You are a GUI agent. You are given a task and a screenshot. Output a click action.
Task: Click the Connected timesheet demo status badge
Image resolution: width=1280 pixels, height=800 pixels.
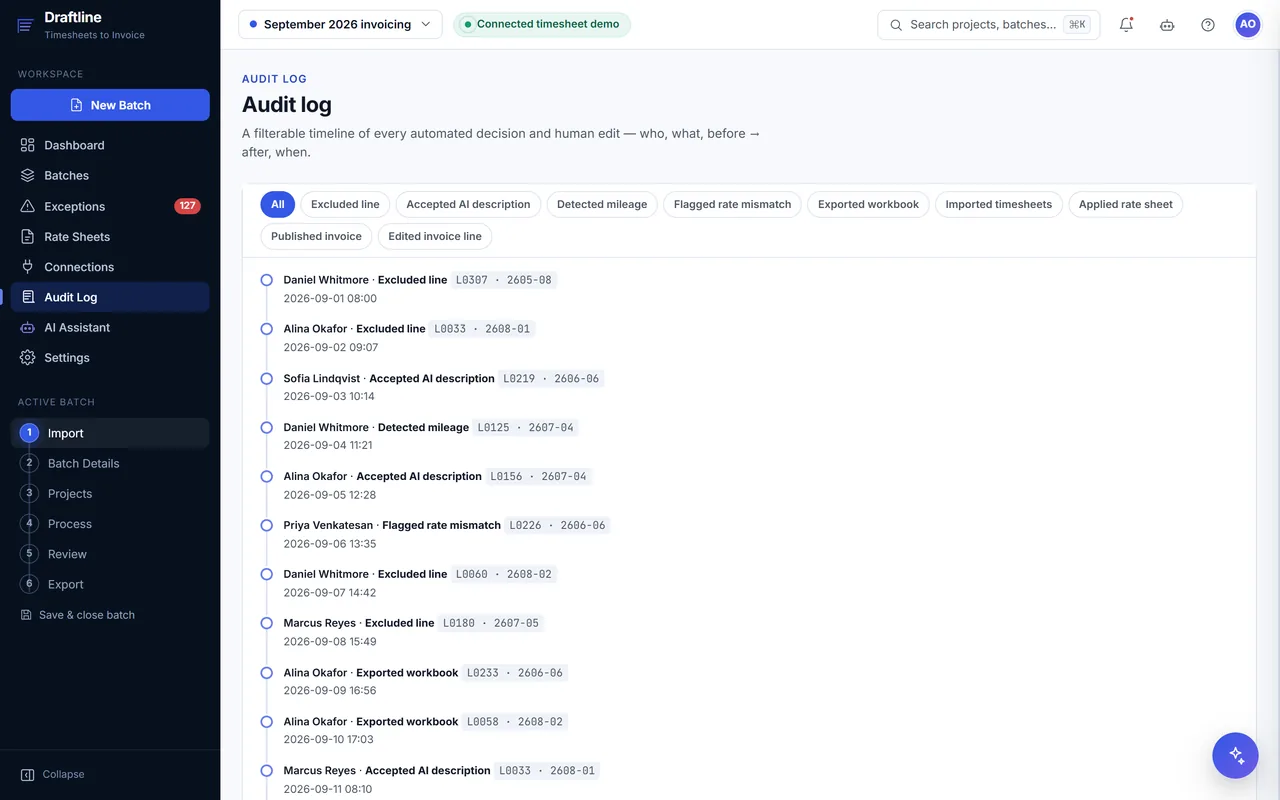(x=542, y=25)
